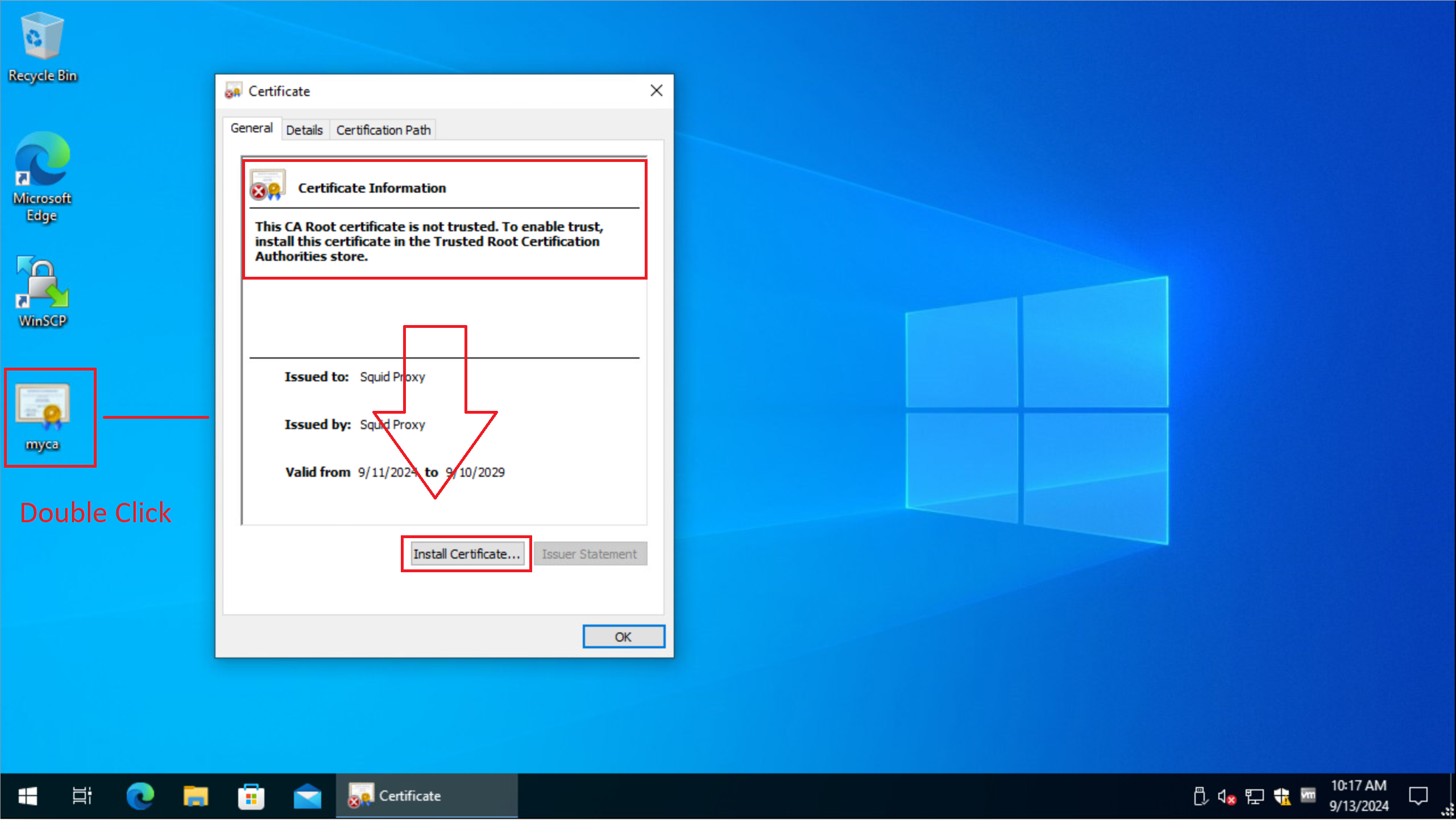
Task: Click the OK button in Certificate dialog
Action: [623, 637]
